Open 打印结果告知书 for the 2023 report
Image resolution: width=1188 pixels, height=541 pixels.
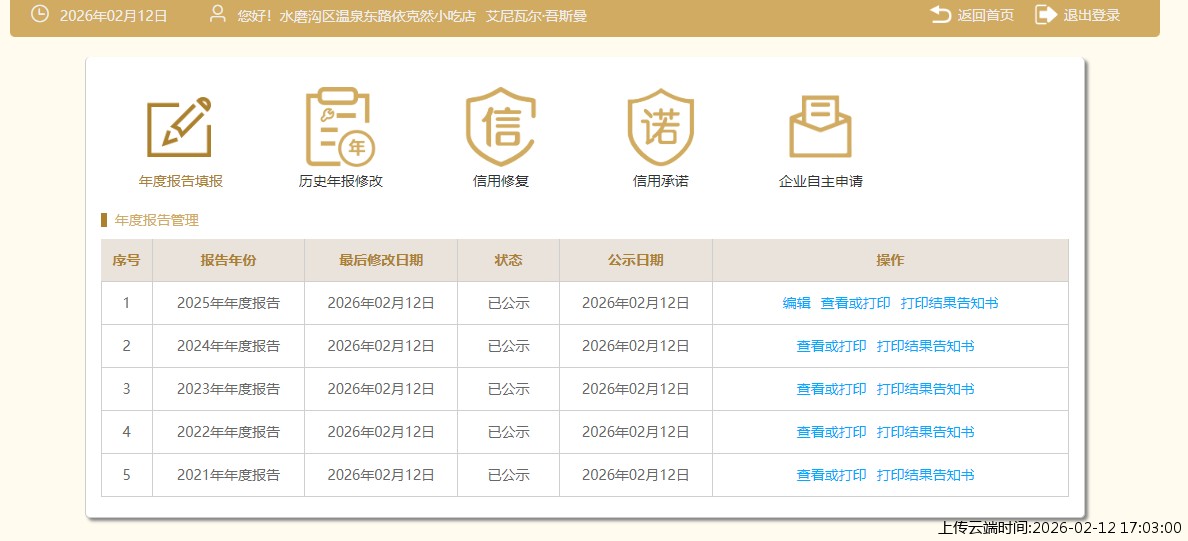coord(925,389)
